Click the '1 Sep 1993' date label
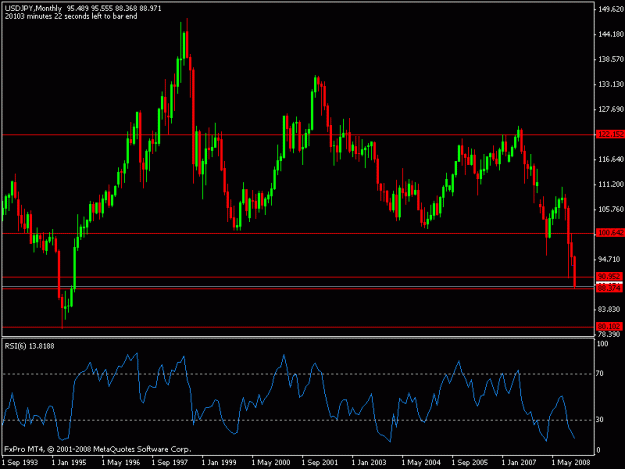 (x=20, y=463)
